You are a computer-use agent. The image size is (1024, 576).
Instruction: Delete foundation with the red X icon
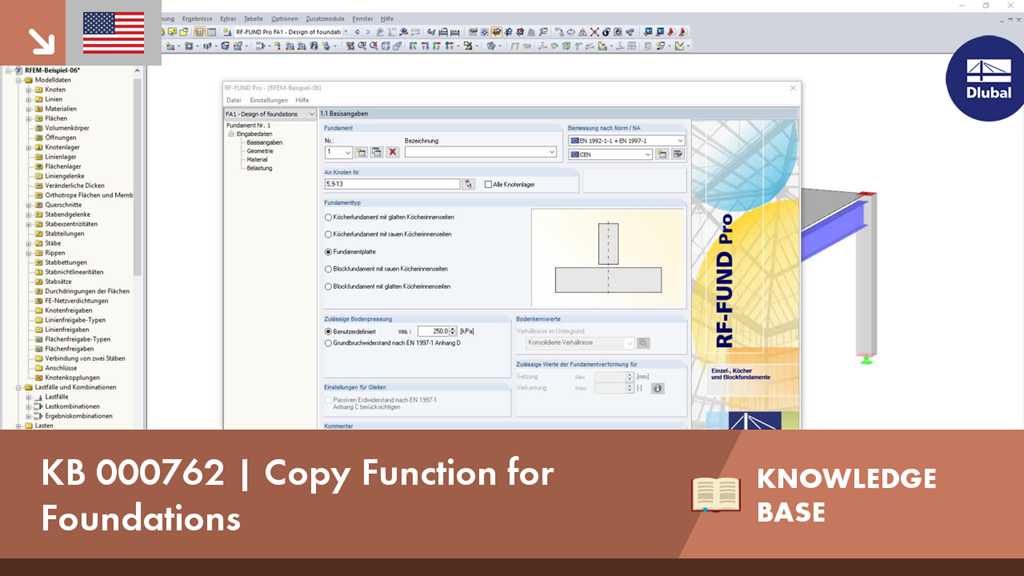[x=392, y=152]
